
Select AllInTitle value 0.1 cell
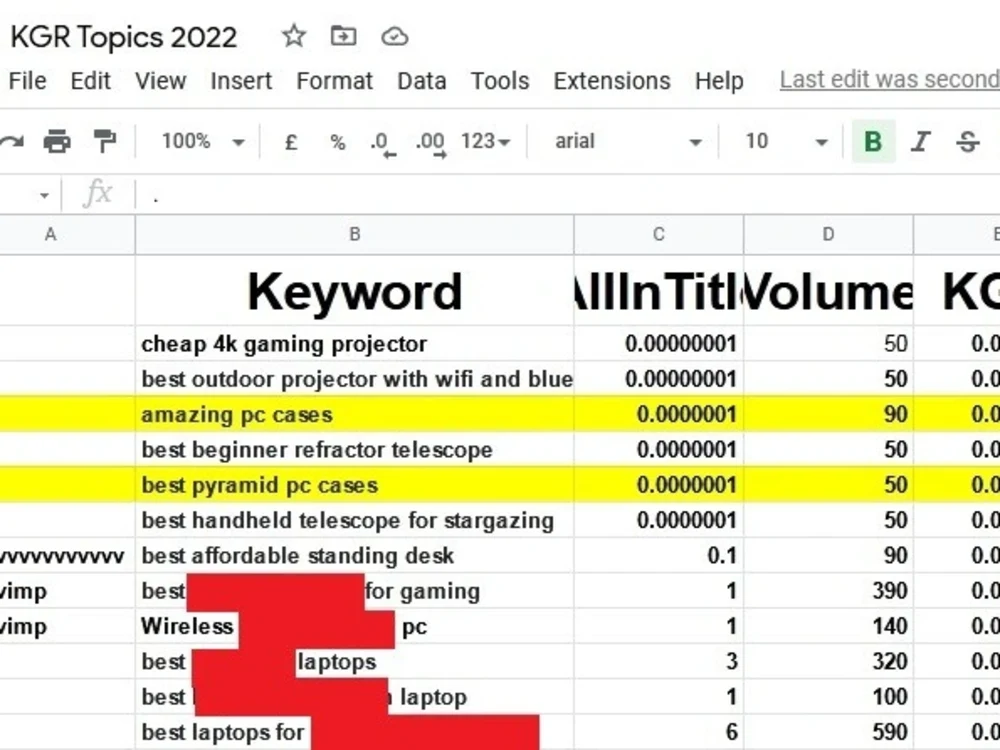tap(659, 555)
